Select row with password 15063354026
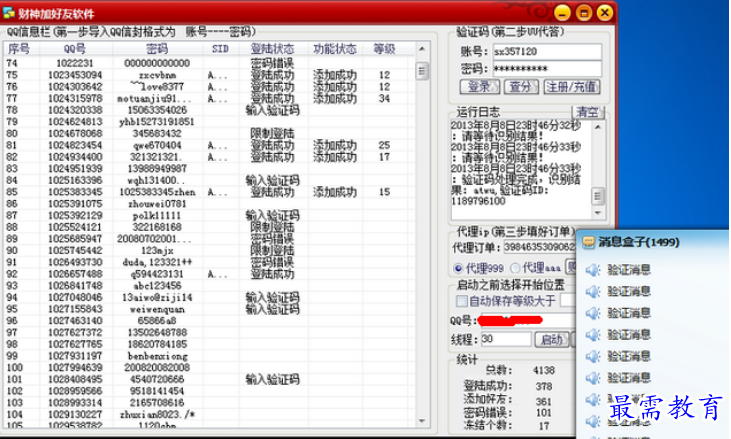 [209, 110]
